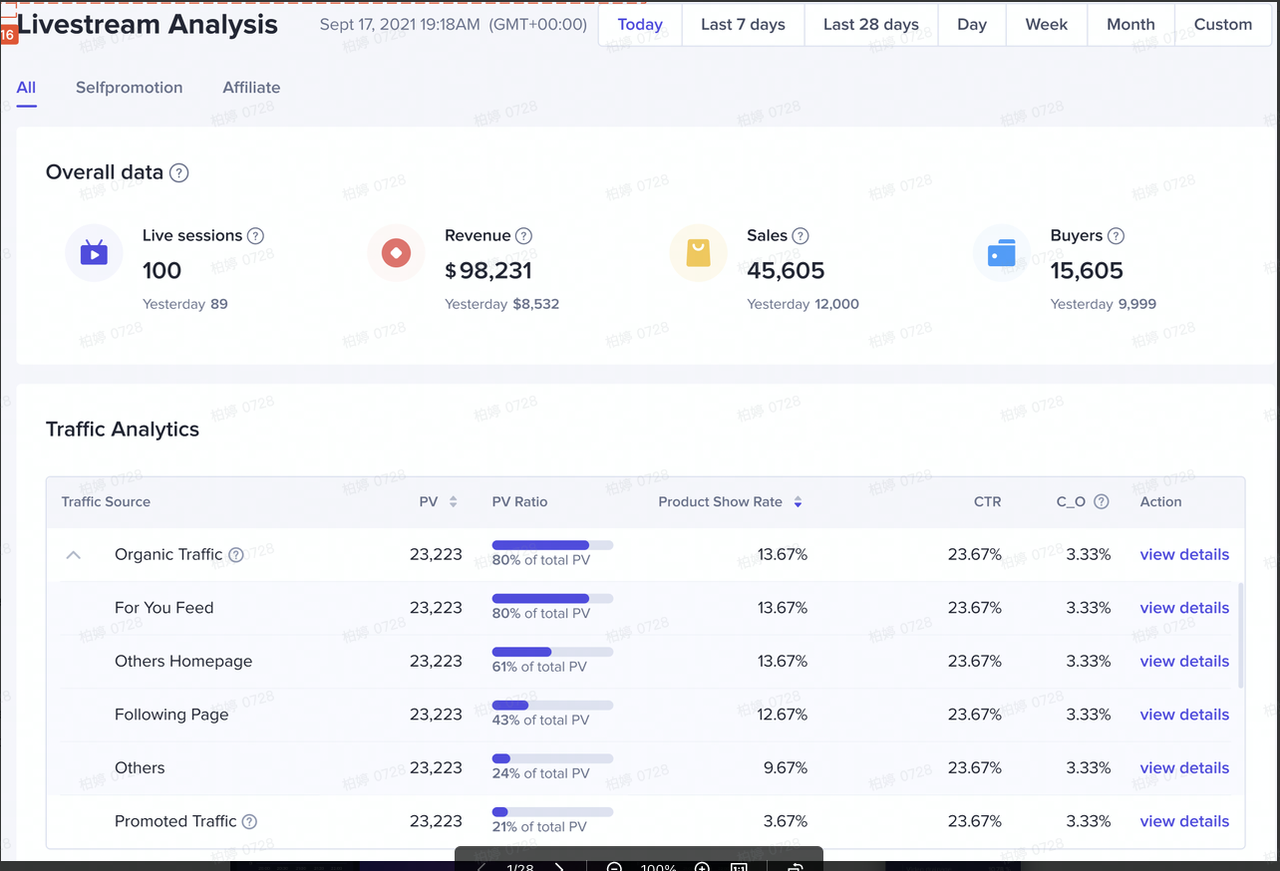1280x871 pixels.
Task: Open the Selfpromotion tab
Action: pyautogui.click(x=129, y=88)
